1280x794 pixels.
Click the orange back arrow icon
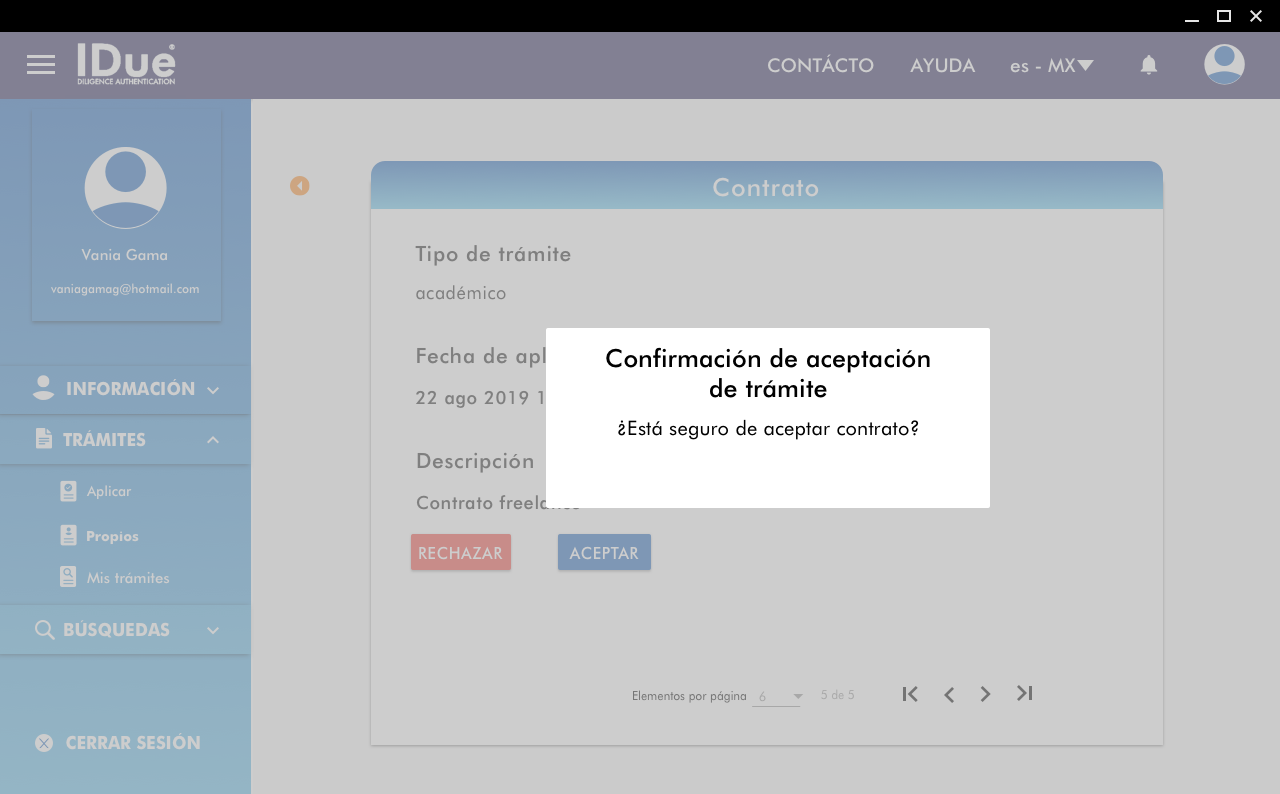(300, 186)
